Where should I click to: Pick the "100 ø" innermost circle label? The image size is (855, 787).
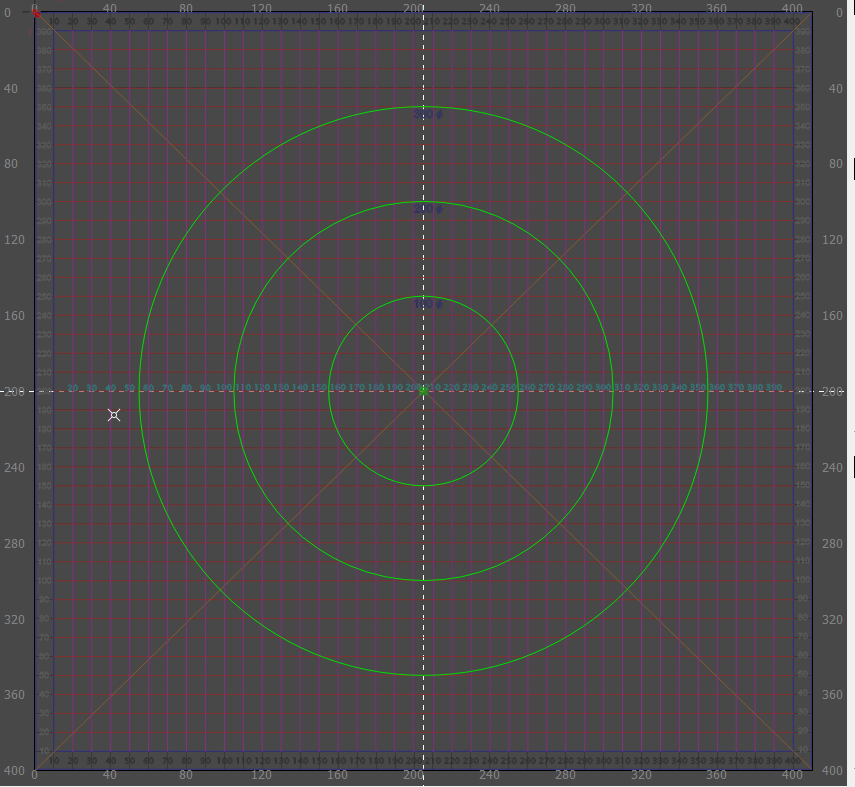pyautogui.click(x=428, y=305)
